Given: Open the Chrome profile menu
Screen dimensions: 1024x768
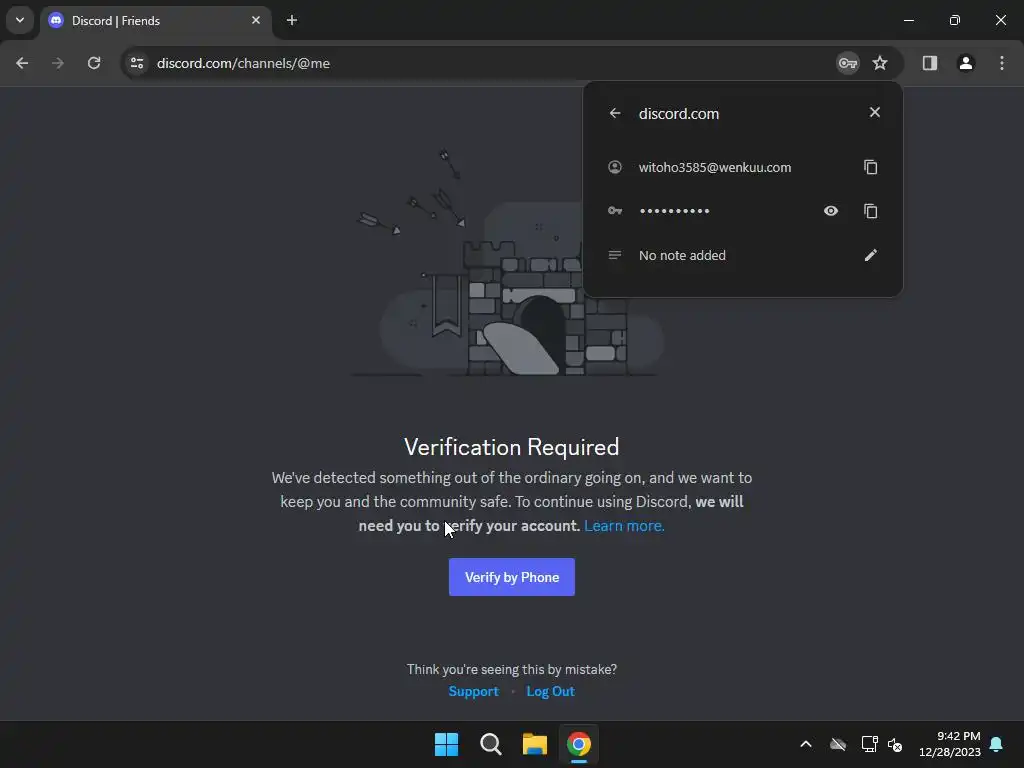Looking at the screenshot, I should coord(966,63).
